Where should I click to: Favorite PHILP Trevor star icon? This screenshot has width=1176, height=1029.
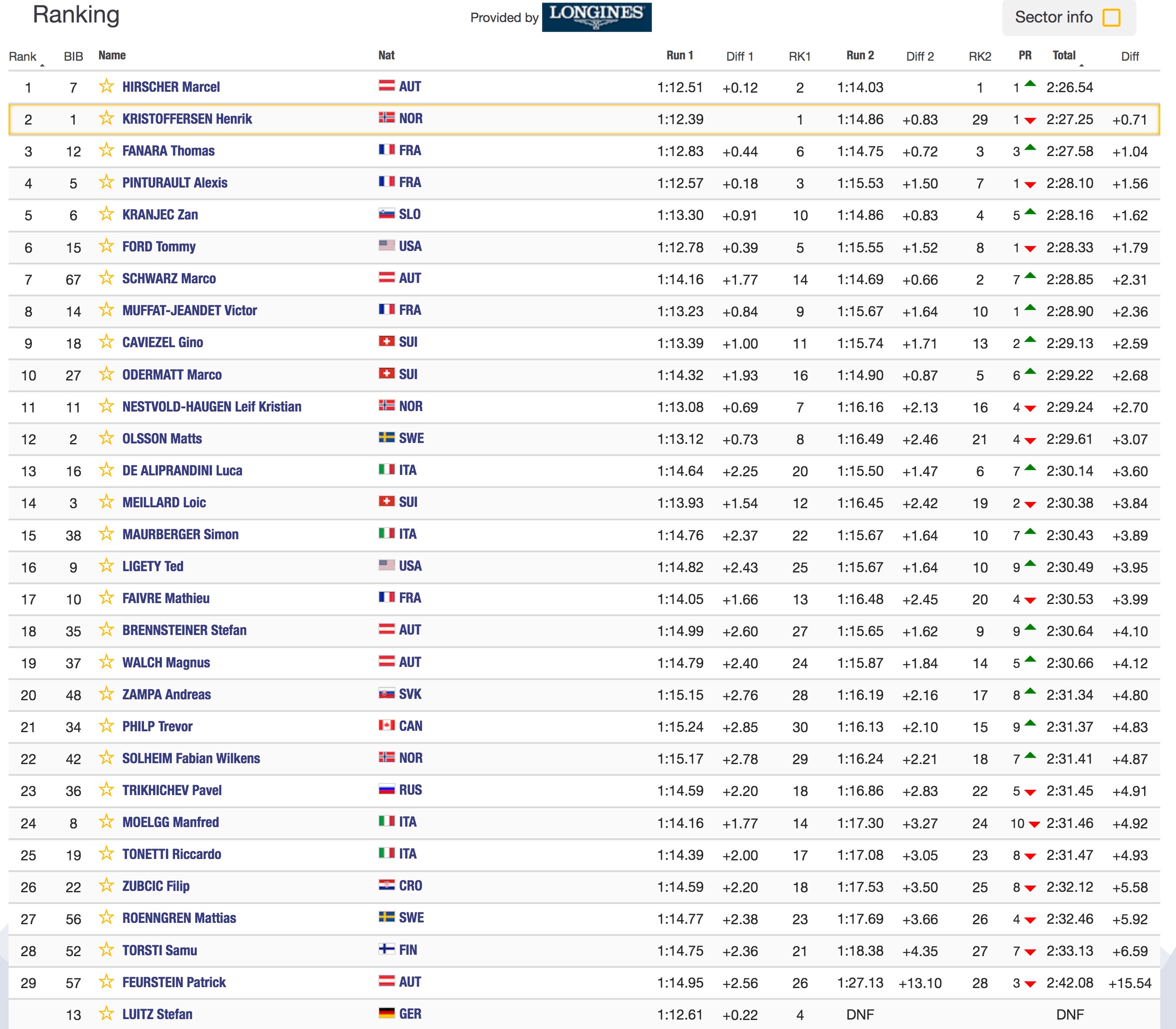pos(106,726)
